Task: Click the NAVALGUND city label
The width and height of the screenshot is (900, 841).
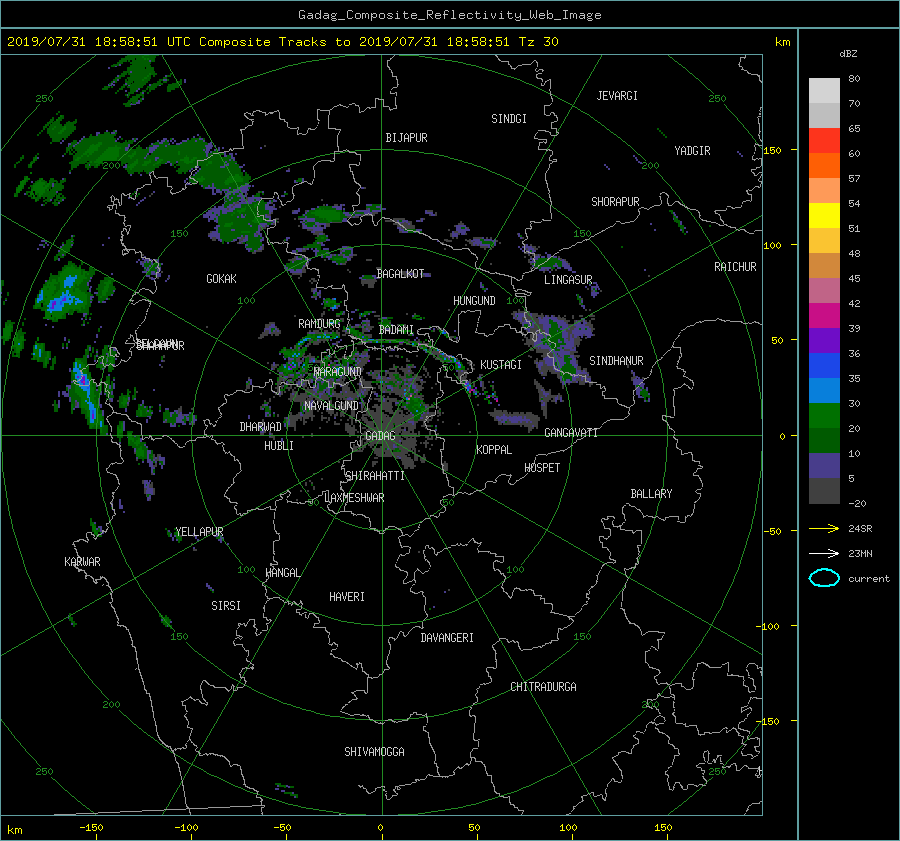Action: click(x=332, y=406)
